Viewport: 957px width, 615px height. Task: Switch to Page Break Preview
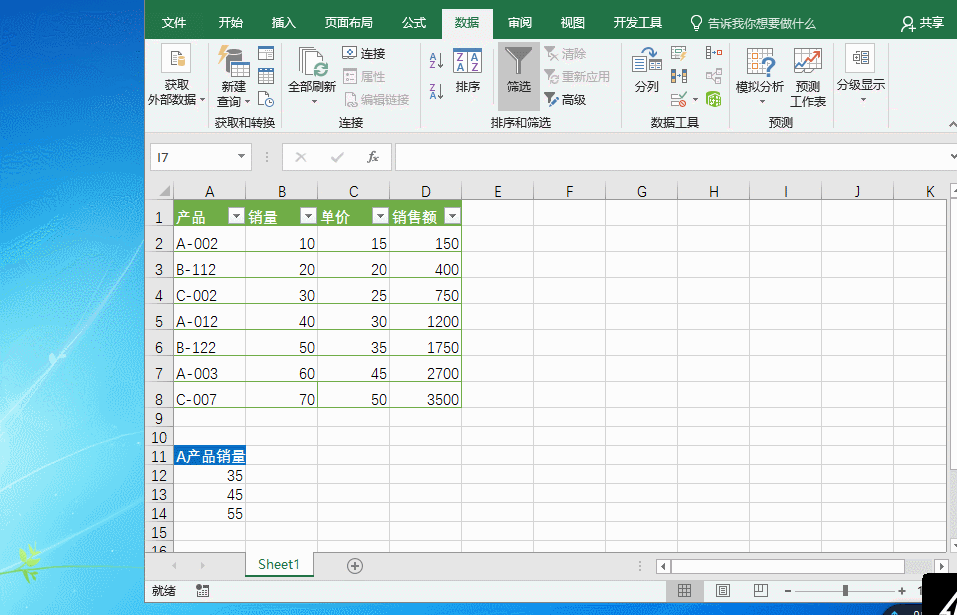760,591
